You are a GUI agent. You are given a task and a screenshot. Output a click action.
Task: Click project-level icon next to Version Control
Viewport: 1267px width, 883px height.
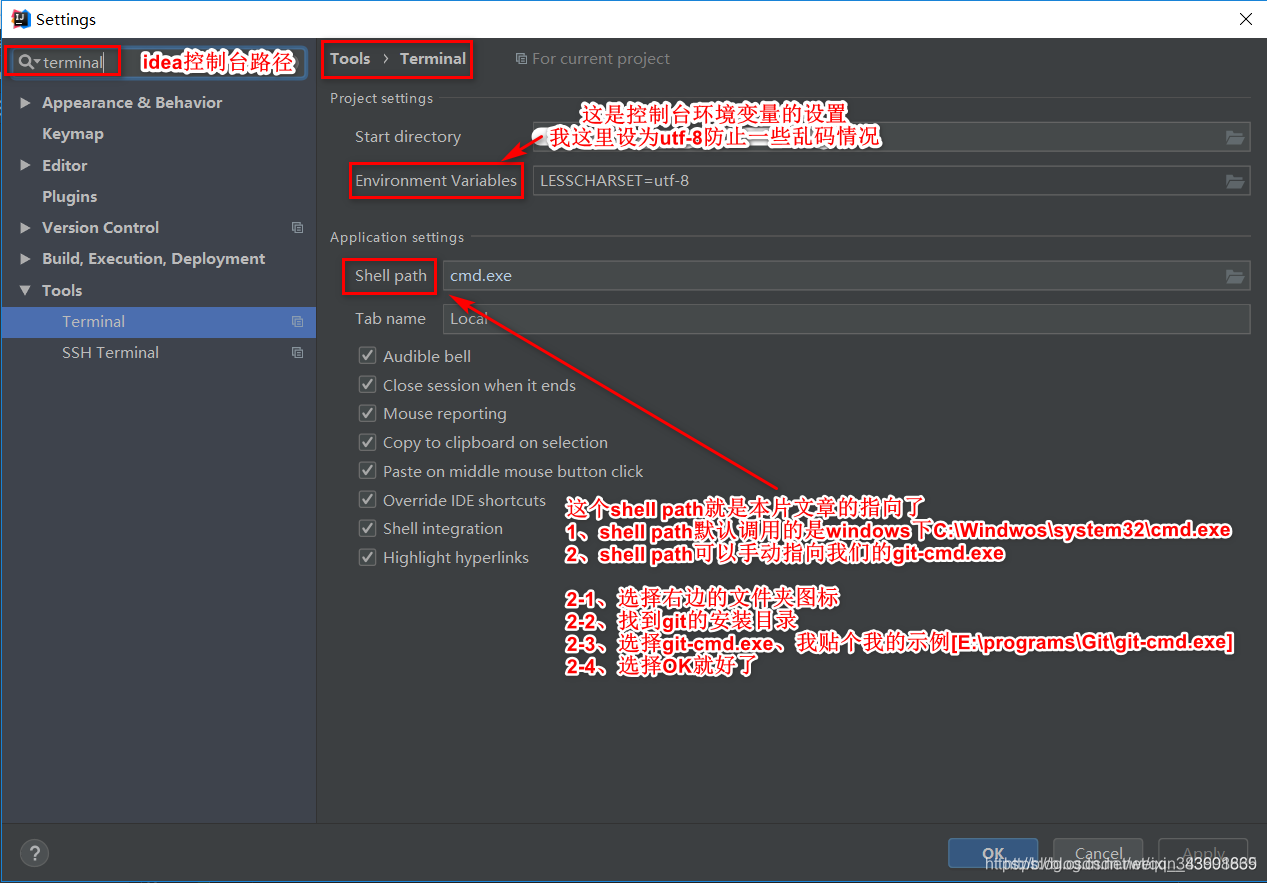297,228
